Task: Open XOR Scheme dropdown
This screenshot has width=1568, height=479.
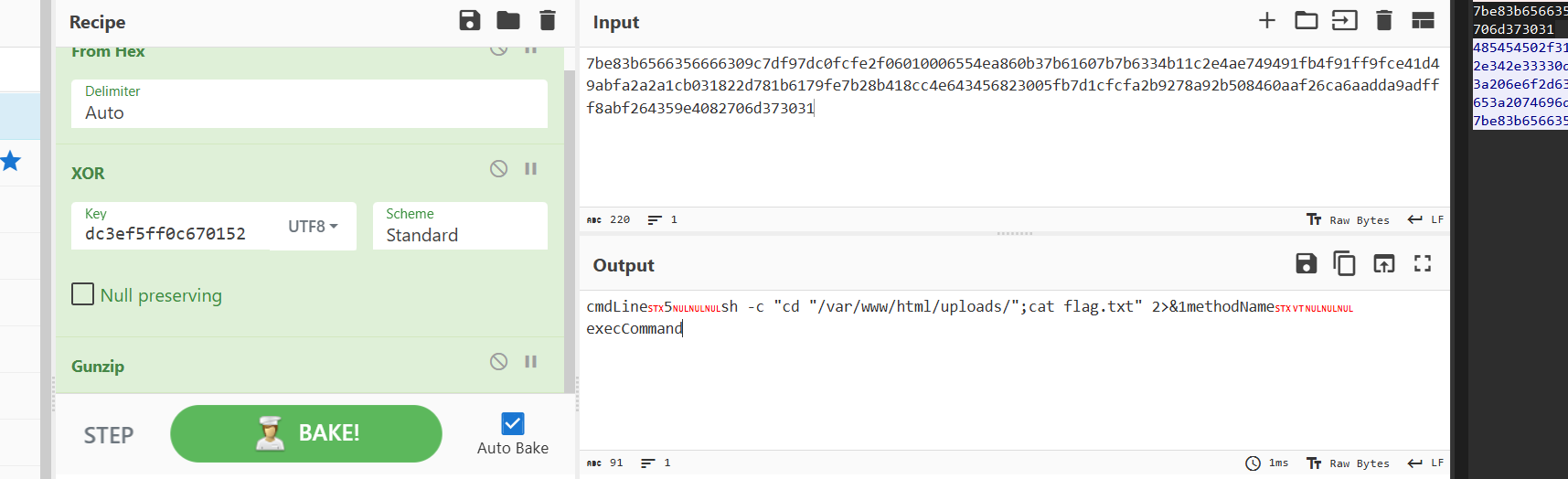Action: [x=460, y=226]
